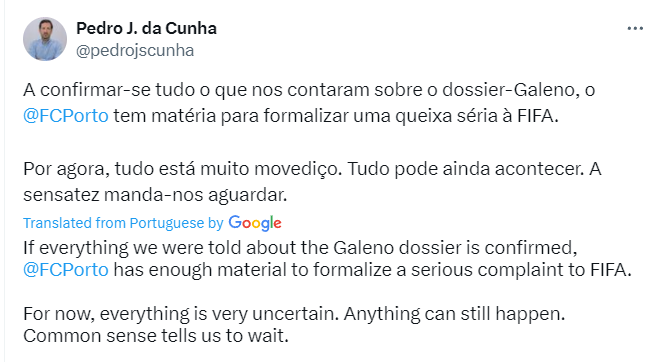The width and height of the screenshot is (655, 362).
Task: Click the phrase 'queixa séria à FIFA'
Action: click(x=477, y=116)
